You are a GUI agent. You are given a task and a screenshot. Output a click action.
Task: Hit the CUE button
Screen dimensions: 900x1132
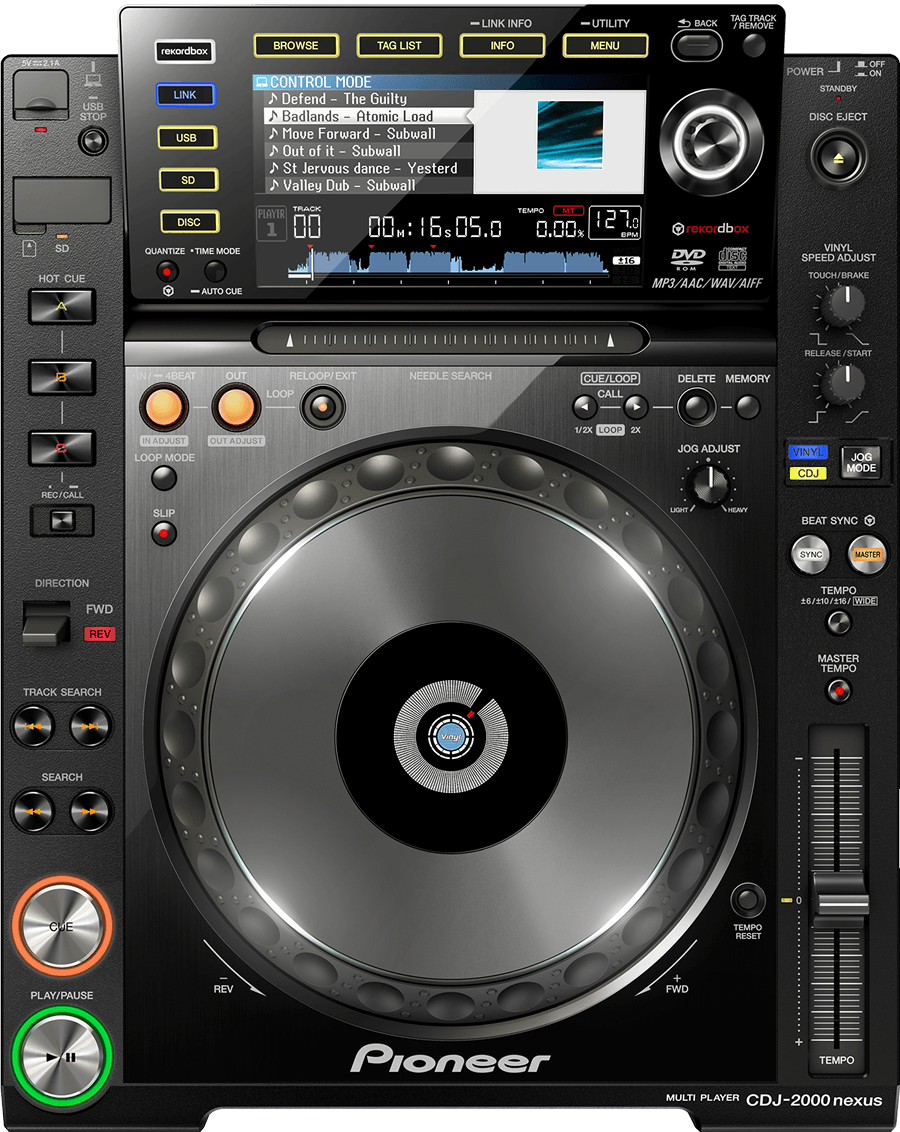(x=61, y=926)
